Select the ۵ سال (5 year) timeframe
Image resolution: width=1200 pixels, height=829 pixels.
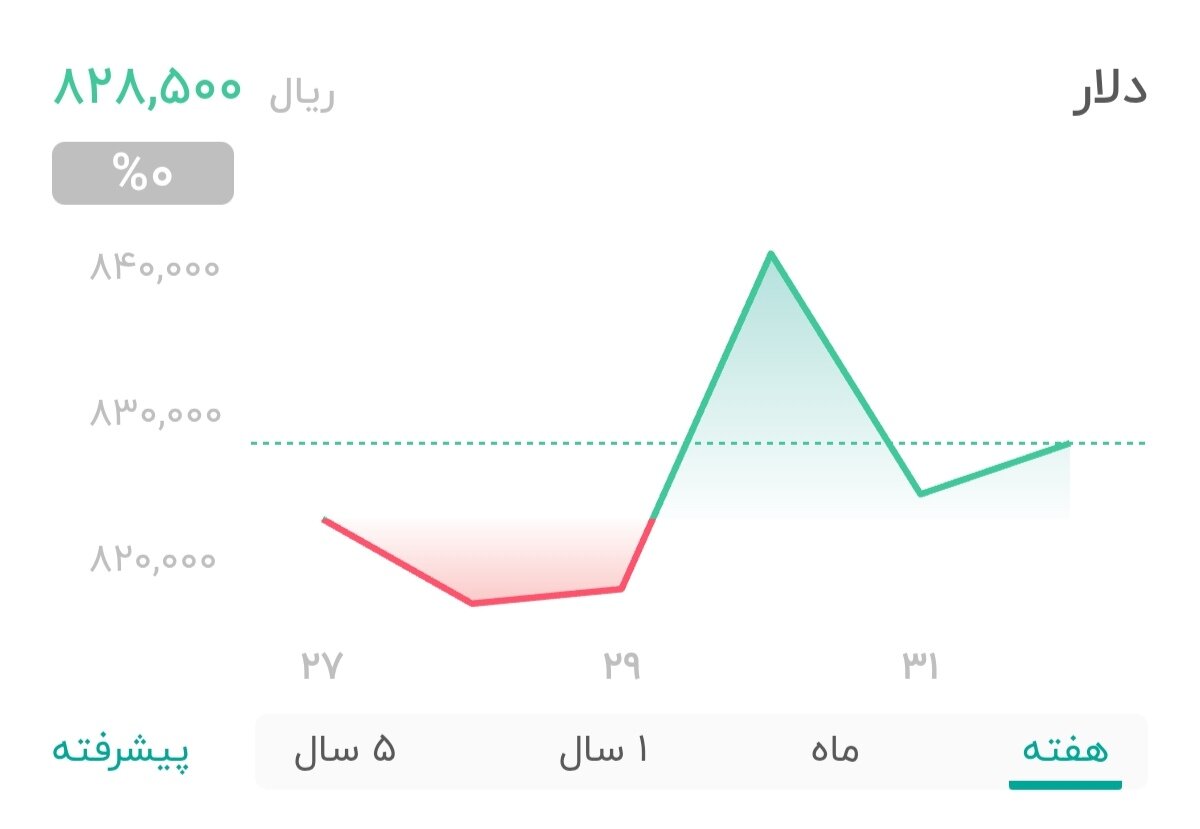click(x=344, y=749)
